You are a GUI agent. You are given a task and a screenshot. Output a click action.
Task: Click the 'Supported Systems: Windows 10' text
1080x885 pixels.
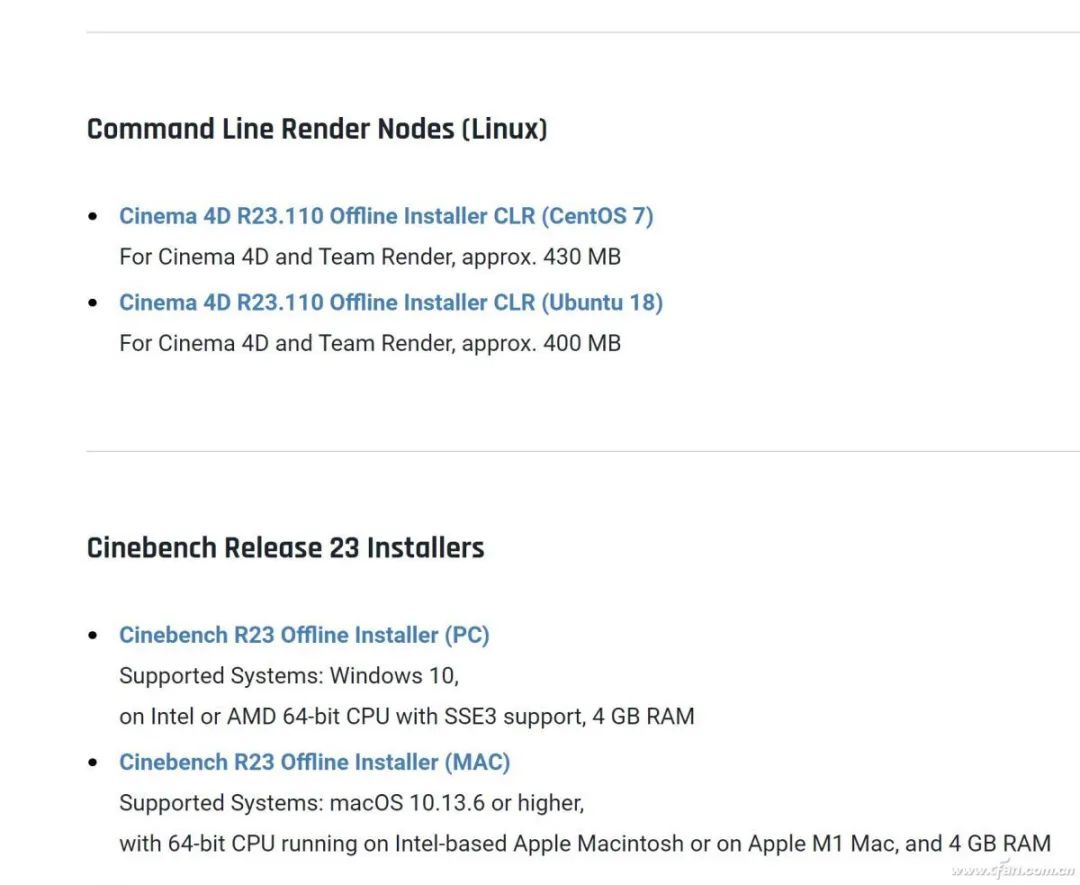[x=288, y=676]
